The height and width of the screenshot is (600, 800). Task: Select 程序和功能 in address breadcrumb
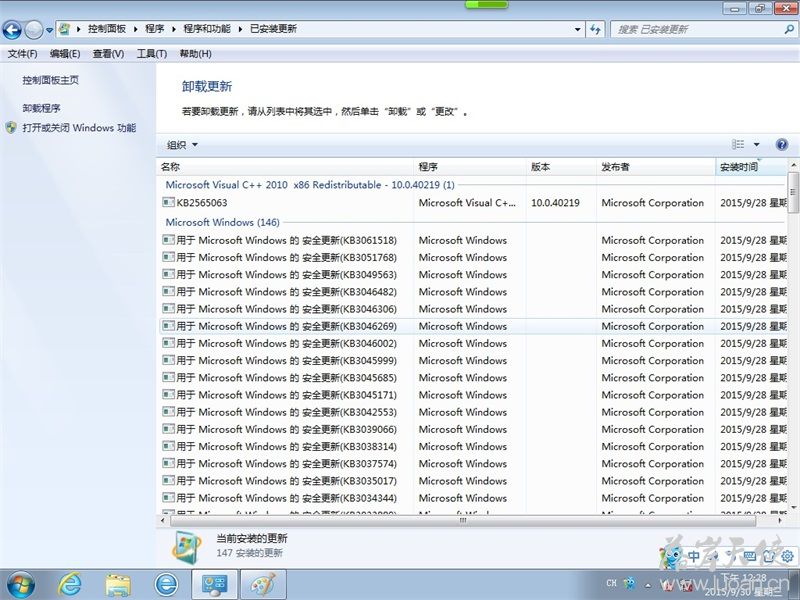(207, 29)
